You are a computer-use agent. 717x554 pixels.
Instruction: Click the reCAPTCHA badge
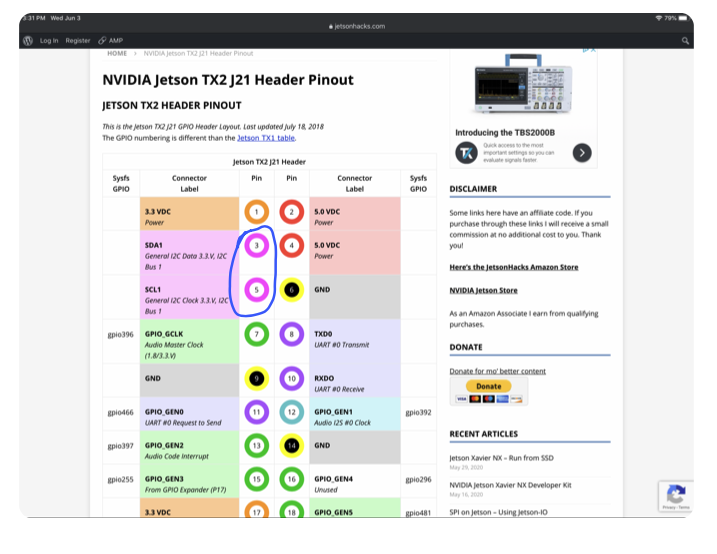pyautogui.click(x=676, y=496)
